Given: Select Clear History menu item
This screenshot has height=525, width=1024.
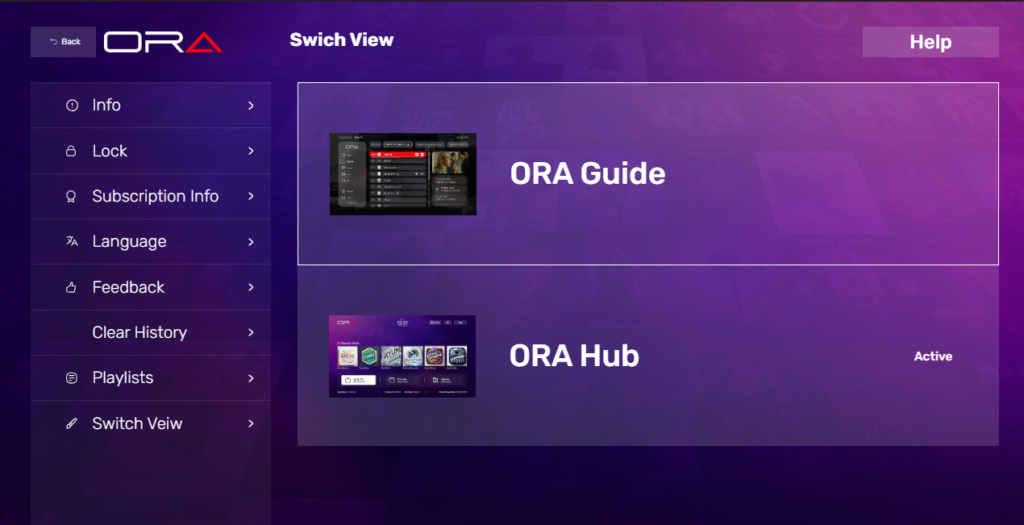Looking at the screenshot, I should click(x=151, y=332).
